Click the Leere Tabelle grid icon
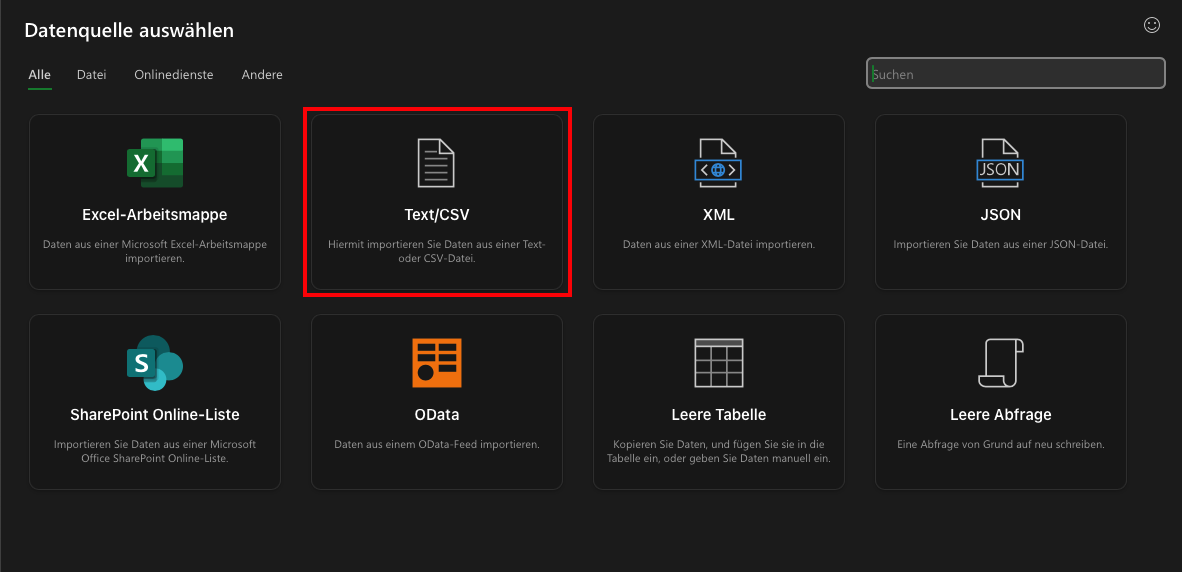This screenshot has height=572, width=1182. [718, 363]
